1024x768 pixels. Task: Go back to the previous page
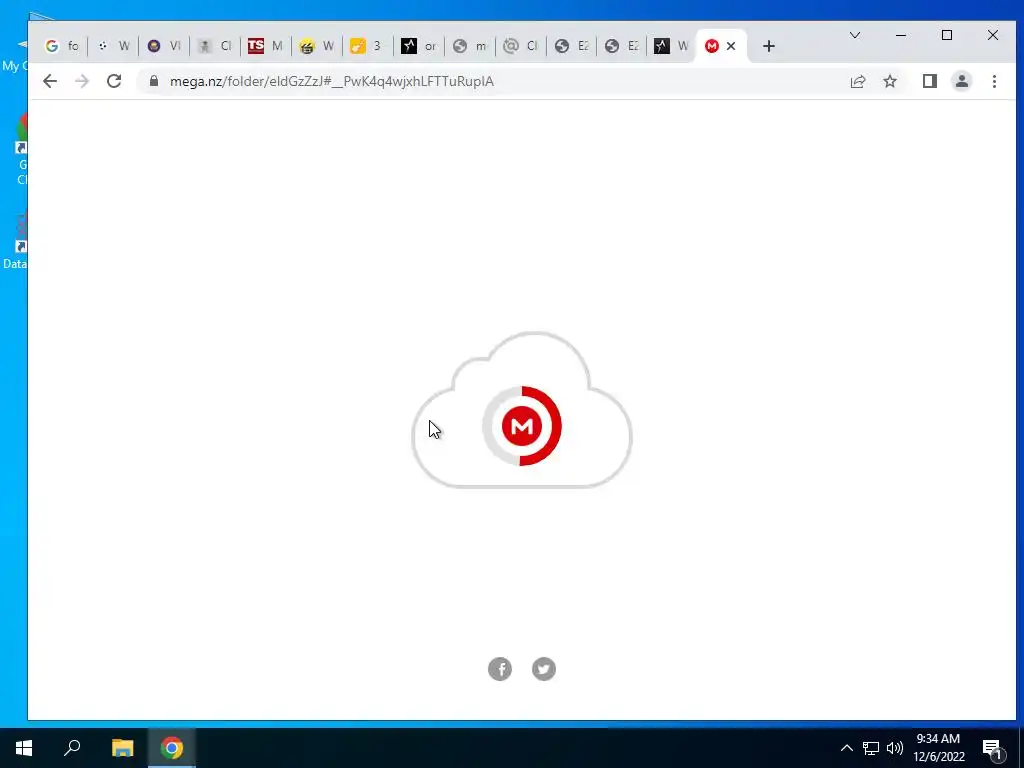click(x=50, y=81)
